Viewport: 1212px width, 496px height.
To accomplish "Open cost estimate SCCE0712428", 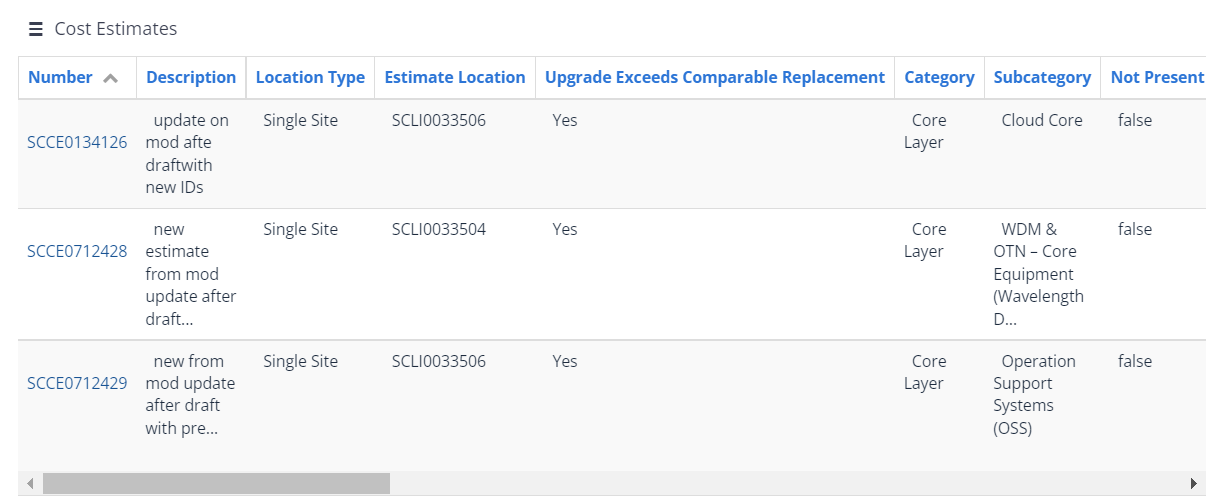I will [x=77, y=251].
